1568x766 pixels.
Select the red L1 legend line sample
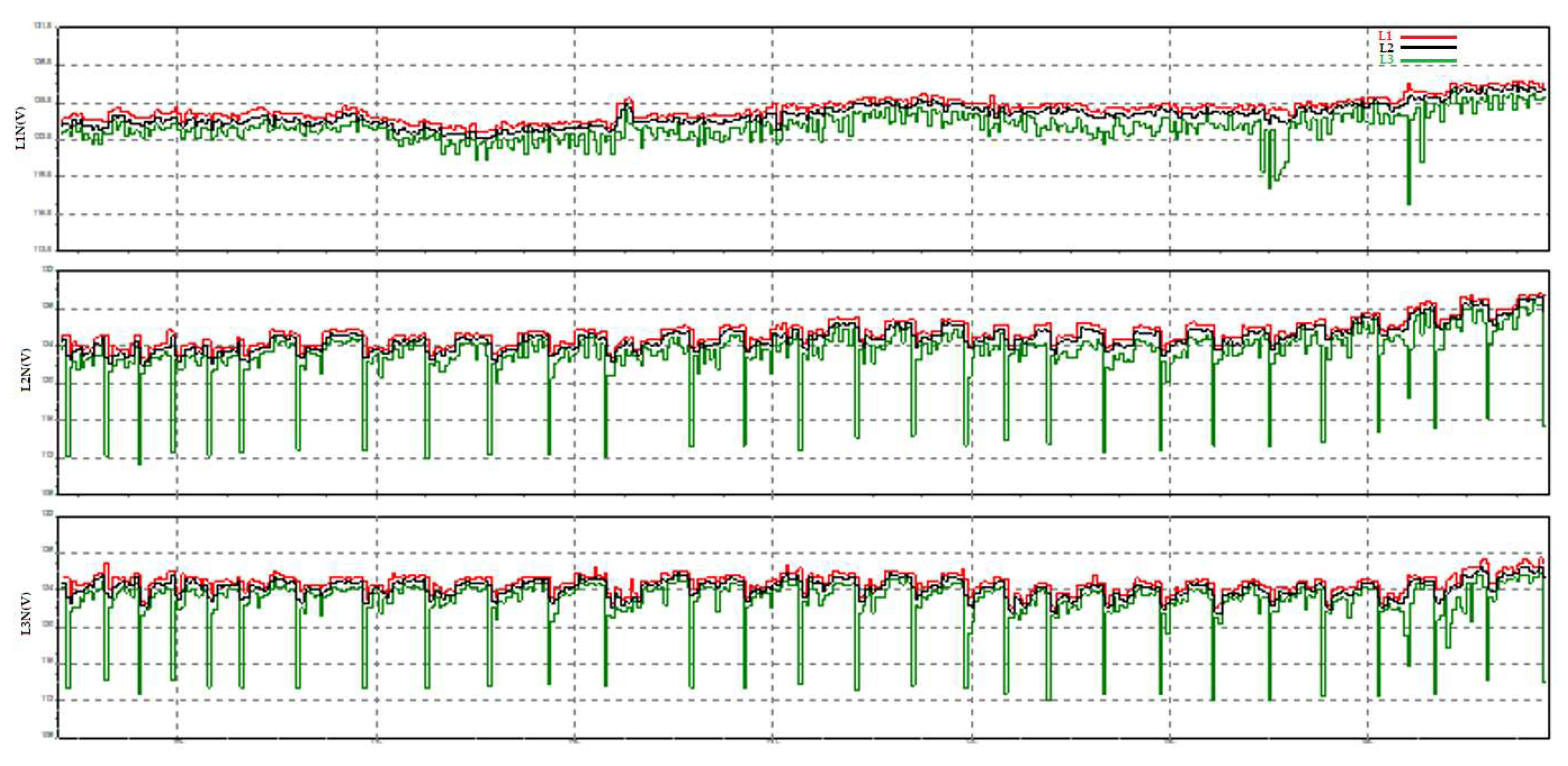(1429, 37)
